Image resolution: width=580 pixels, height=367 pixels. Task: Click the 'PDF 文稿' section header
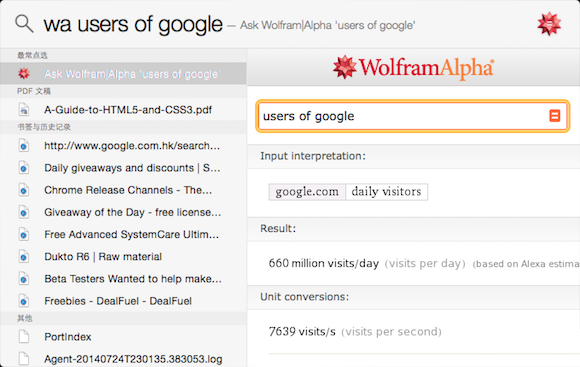click(34, 91)
